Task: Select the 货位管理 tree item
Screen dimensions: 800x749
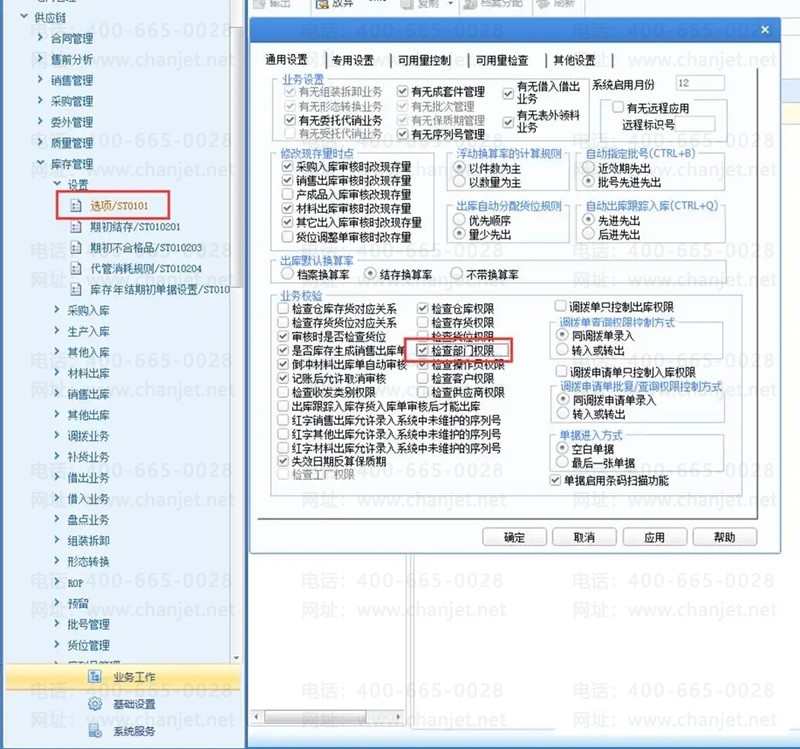Action: [x=88, y=645]
